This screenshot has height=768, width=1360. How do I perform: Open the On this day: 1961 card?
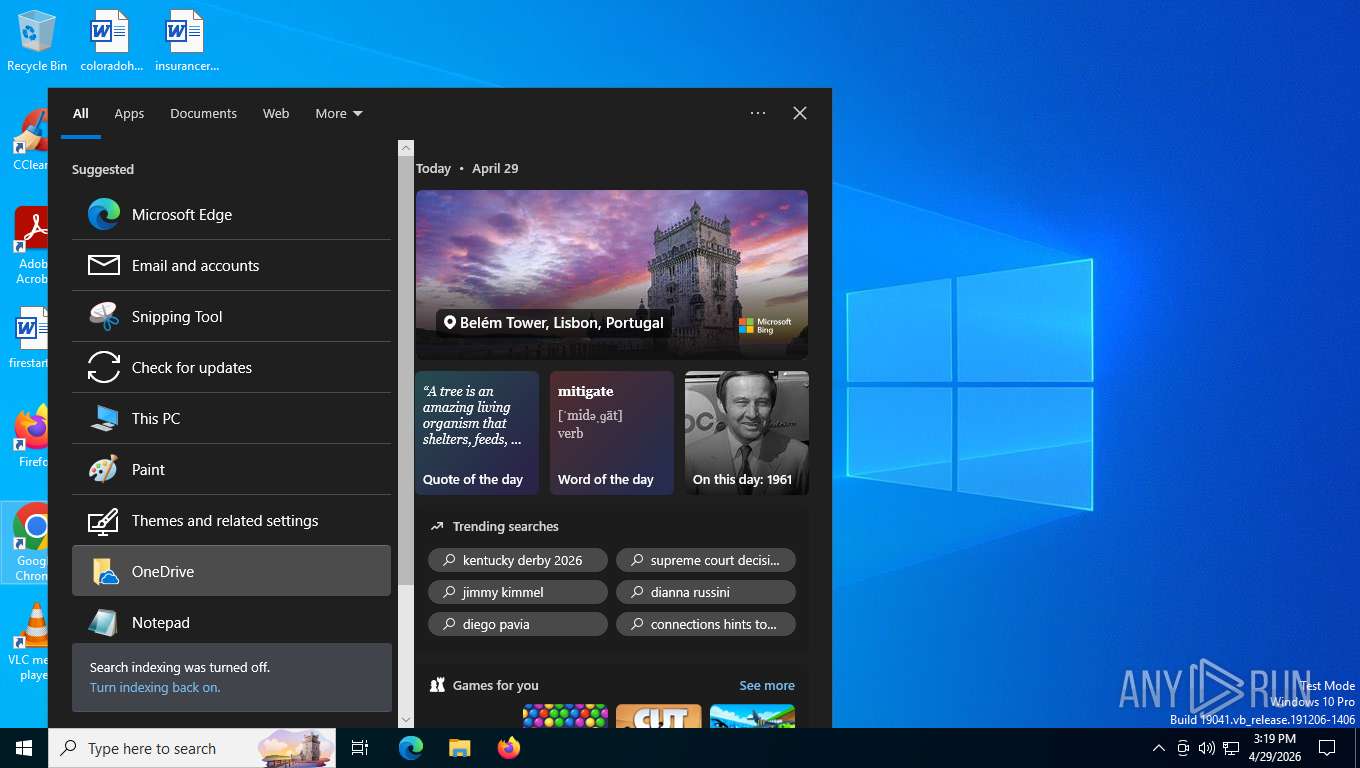coord(747,433)
